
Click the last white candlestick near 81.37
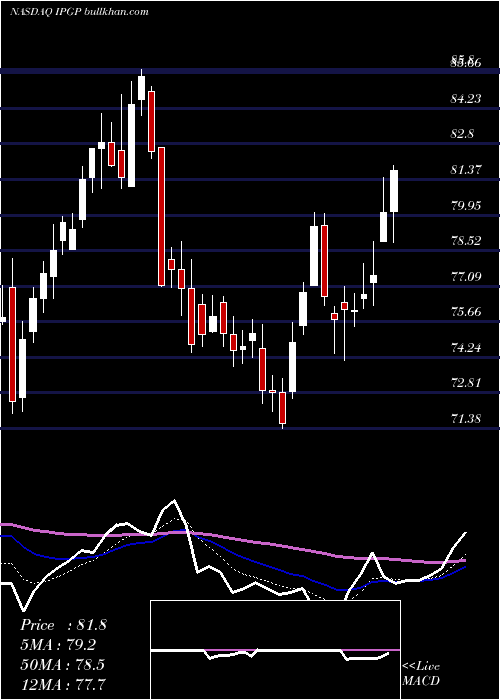pyautogui.click(x=394, y=191)
